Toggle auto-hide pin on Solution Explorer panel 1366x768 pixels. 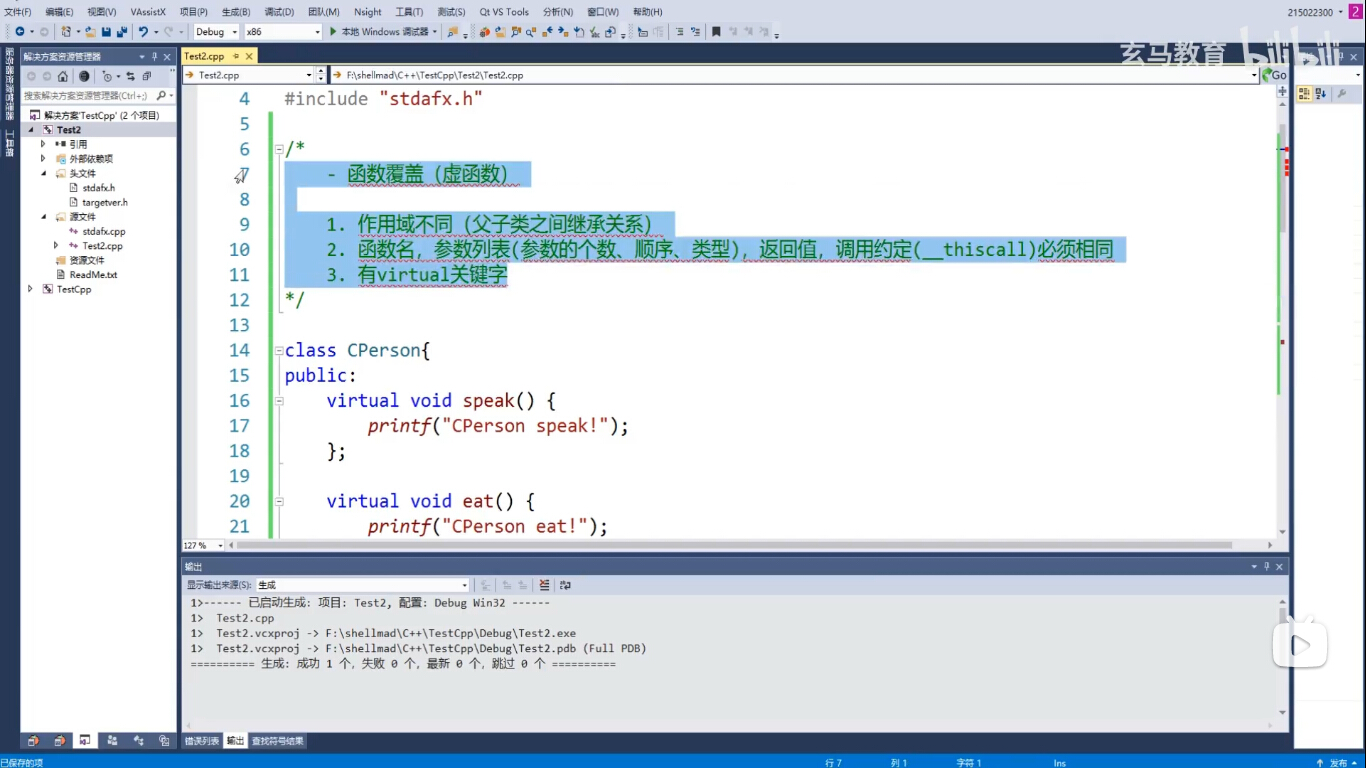154,57
